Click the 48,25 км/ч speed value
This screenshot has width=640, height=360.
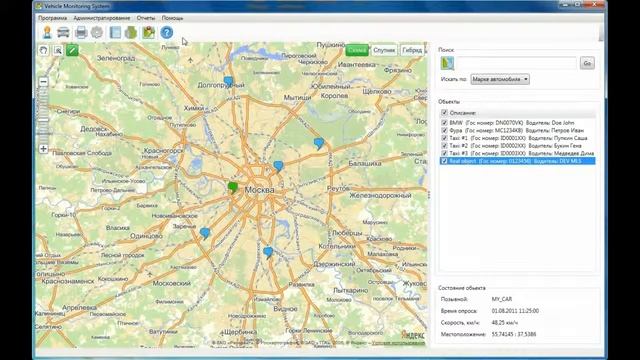(x=504, y=322)
